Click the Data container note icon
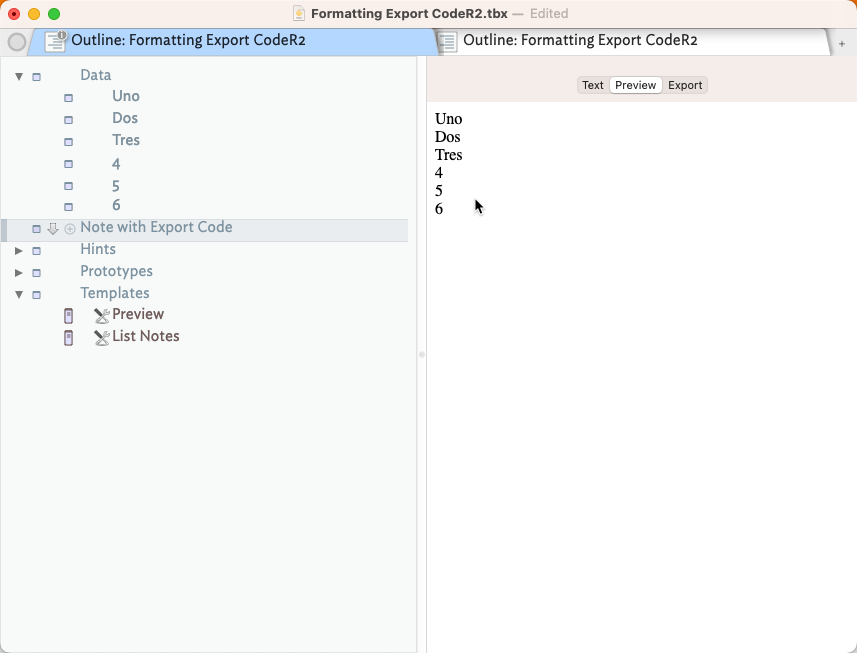The width and height of the screenshot is (857, 653). [37, 76]
